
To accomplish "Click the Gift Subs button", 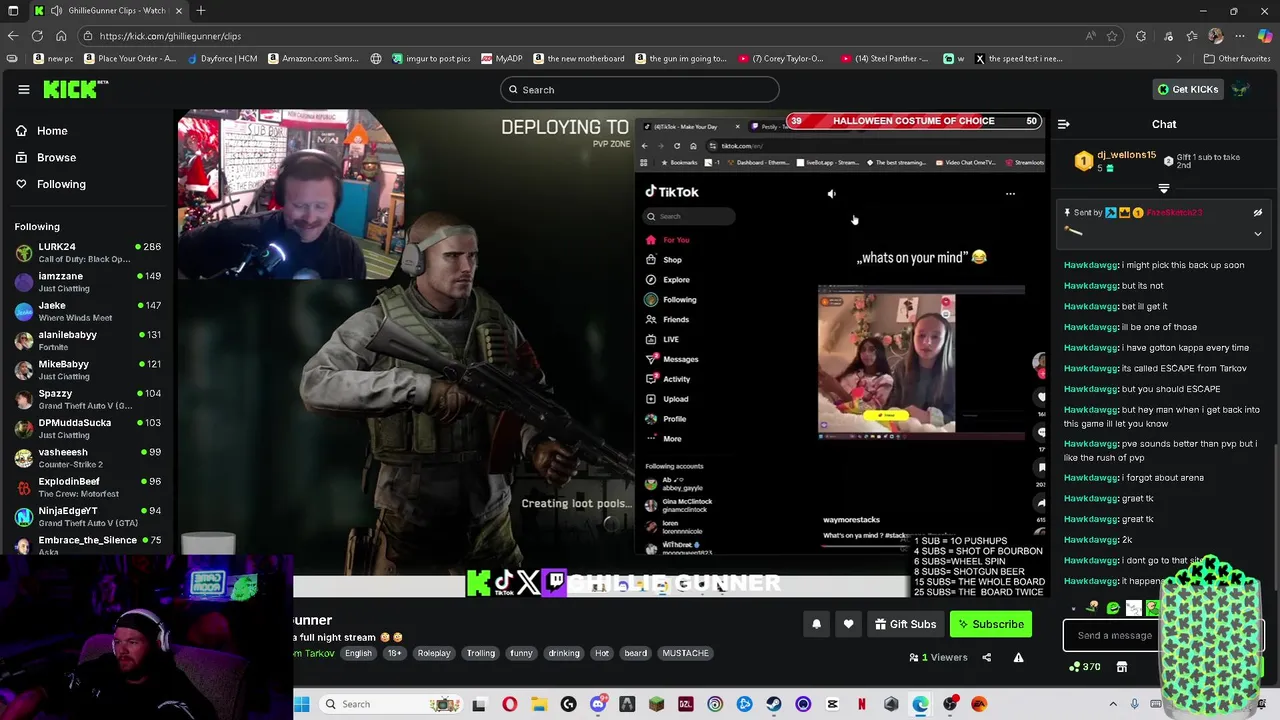I will (905, 624).
